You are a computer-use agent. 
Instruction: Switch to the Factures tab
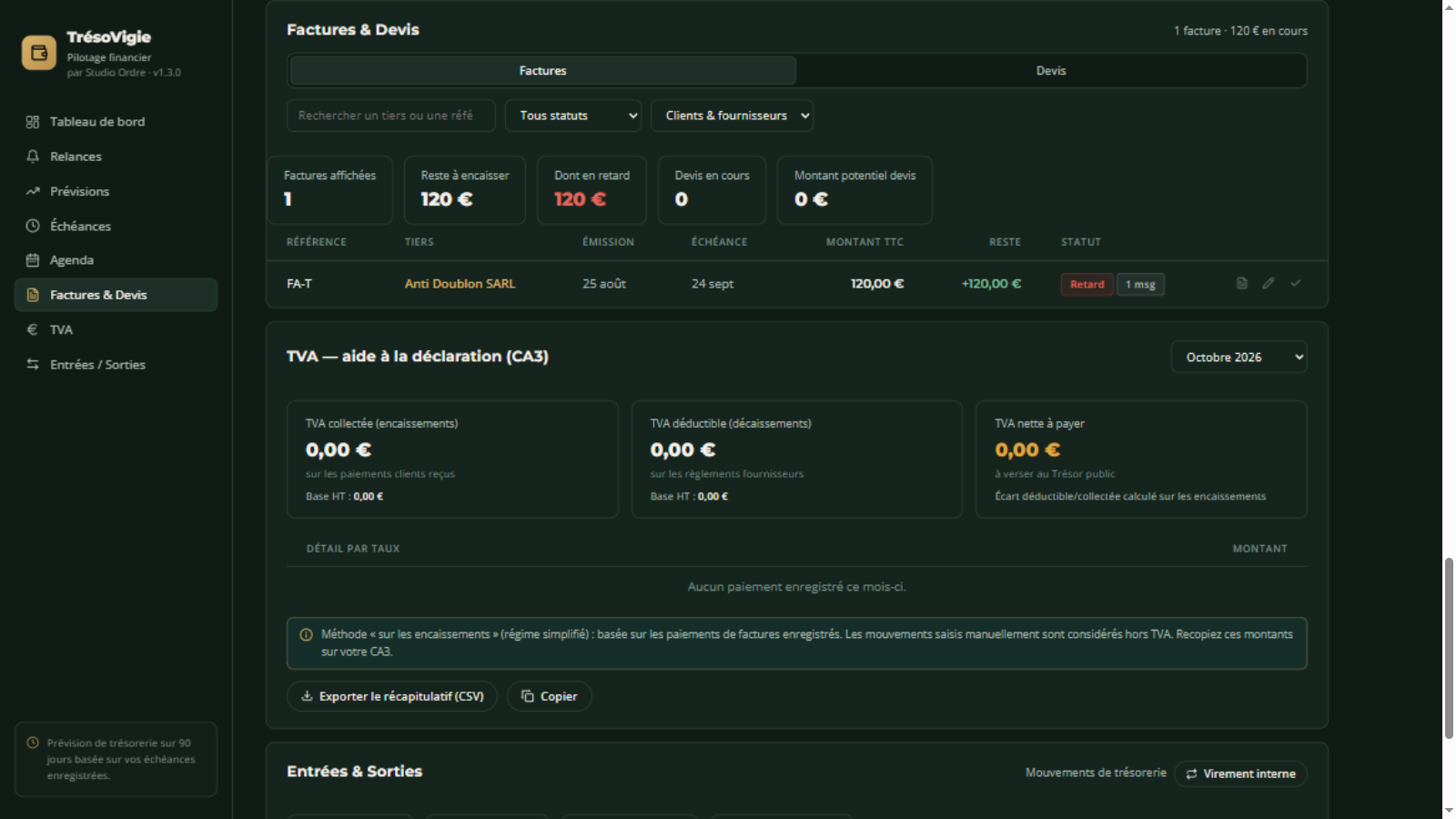[x=543, y=71]
